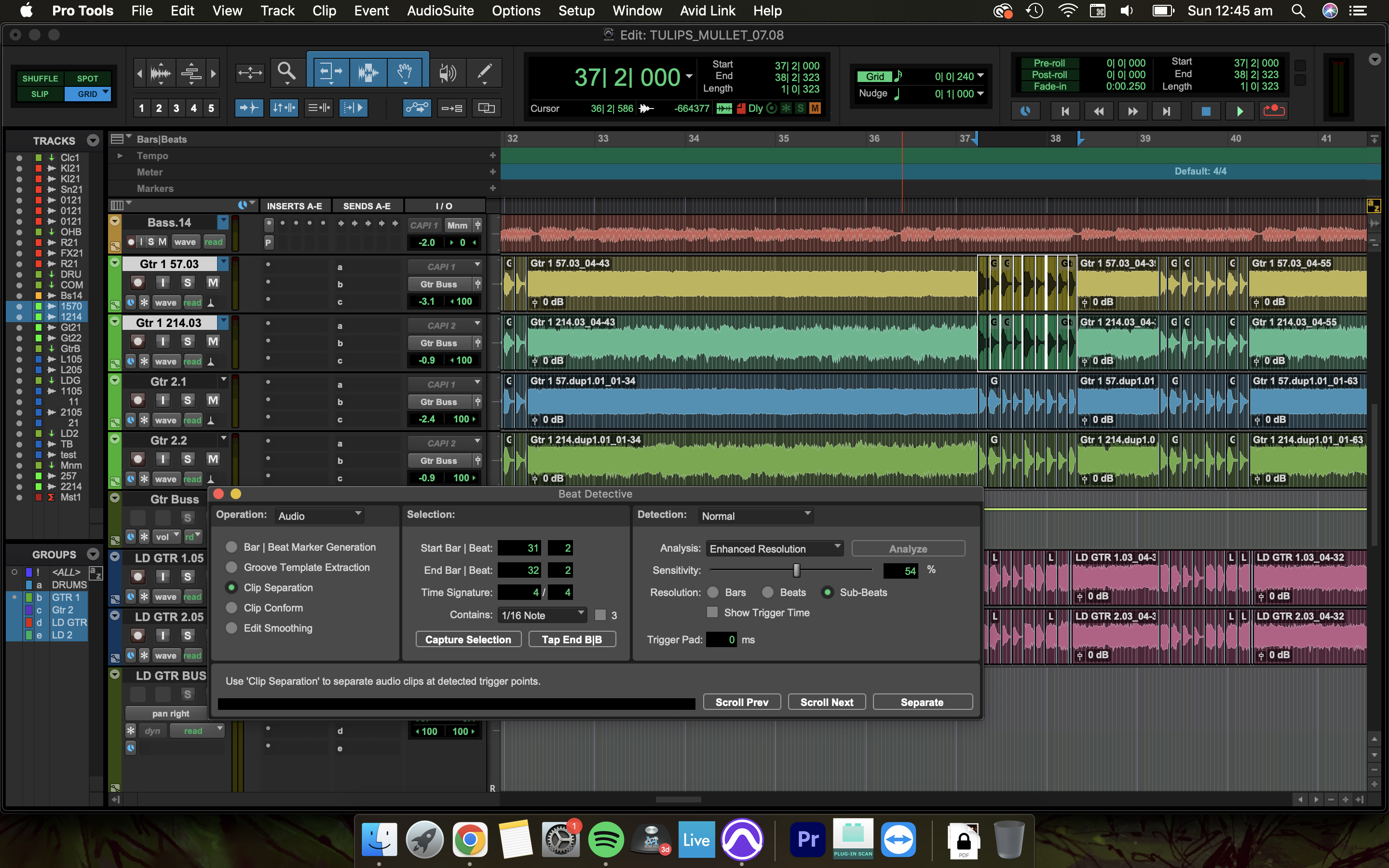Choose the Beats resolution radio button
The image size is (1389, 868).
767,593
